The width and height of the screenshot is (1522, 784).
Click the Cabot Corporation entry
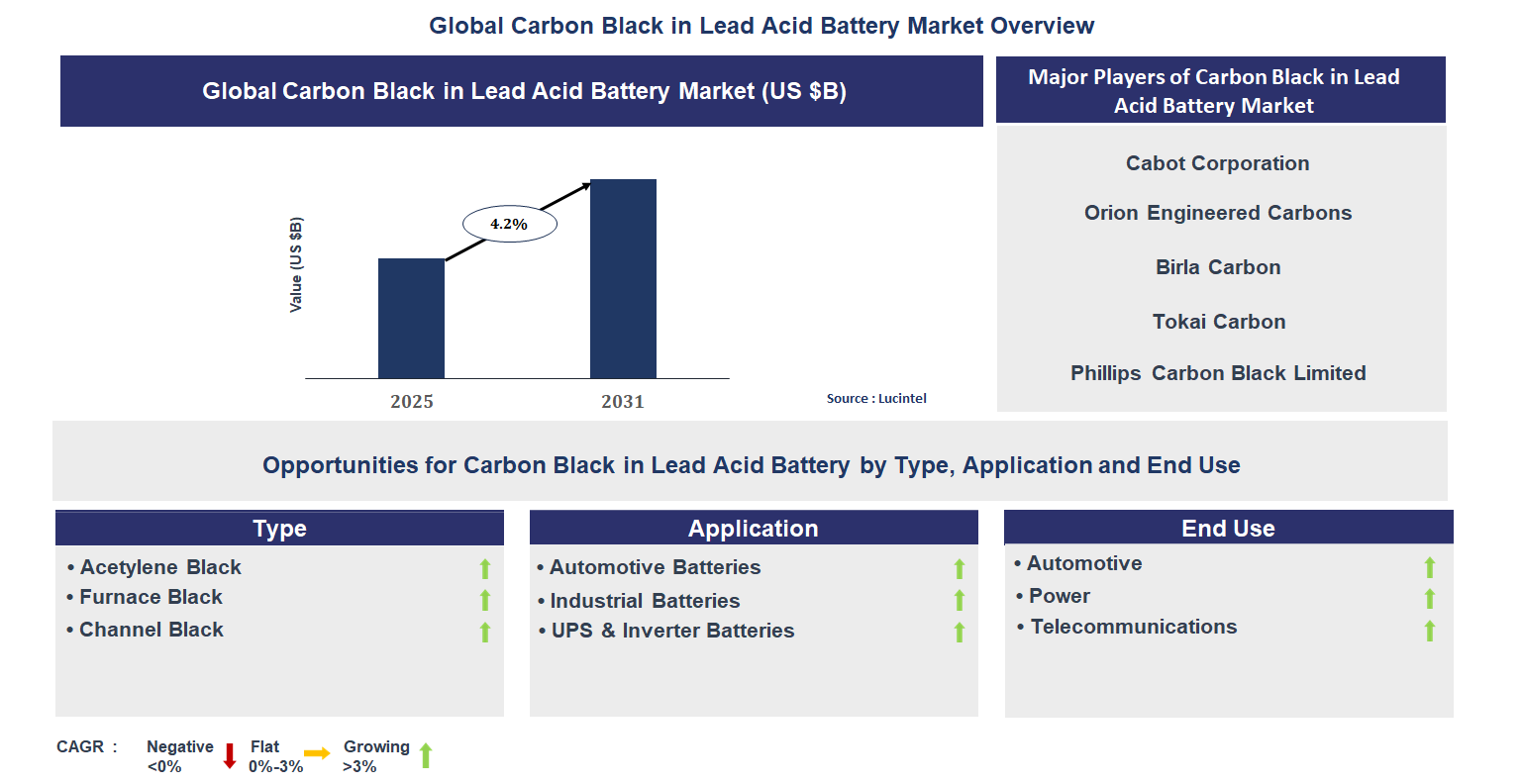pos(1217,162)
